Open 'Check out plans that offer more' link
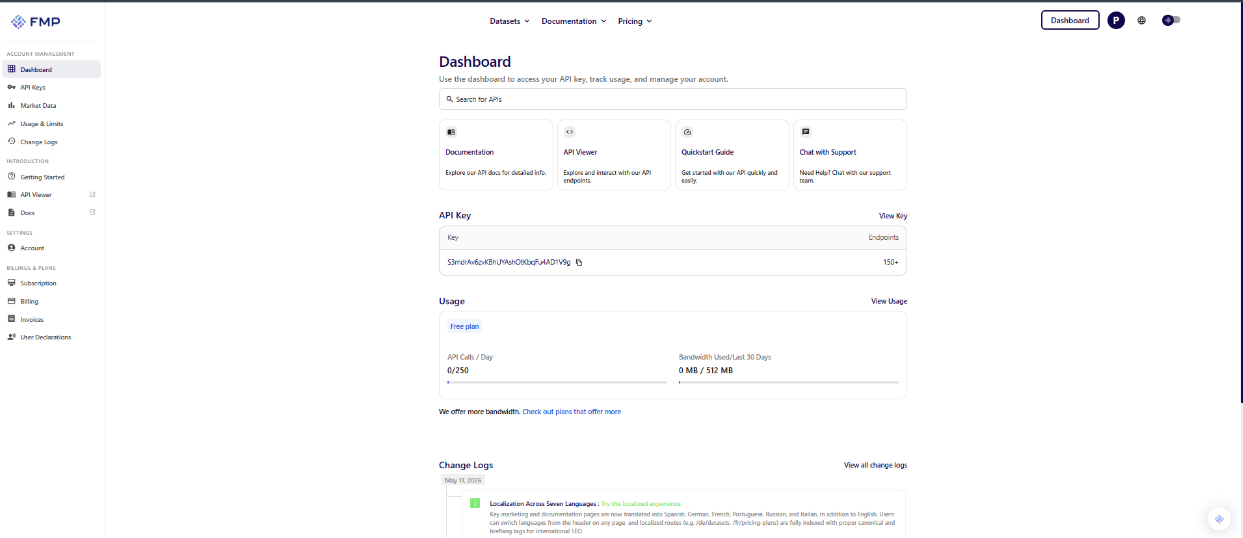The height and width of the screenshot is (538, 1243). click(571, 411)
